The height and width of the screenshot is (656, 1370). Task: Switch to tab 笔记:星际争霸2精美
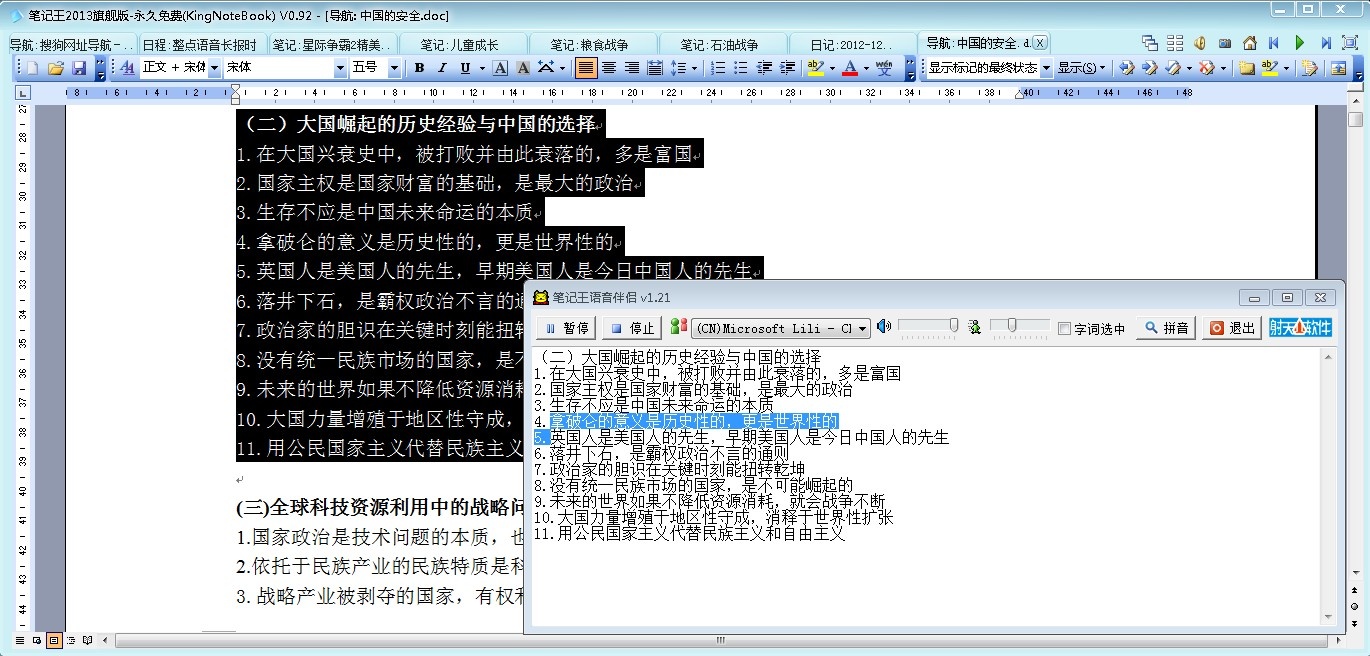coord(333,44)
